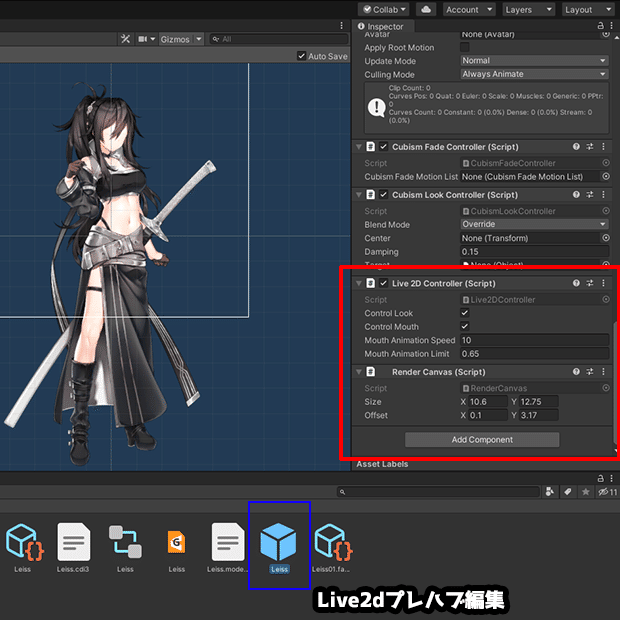Toggle hidden packages visibility icon
The width and height of the screenshot is (620, 620).
(x=607, y=492)
